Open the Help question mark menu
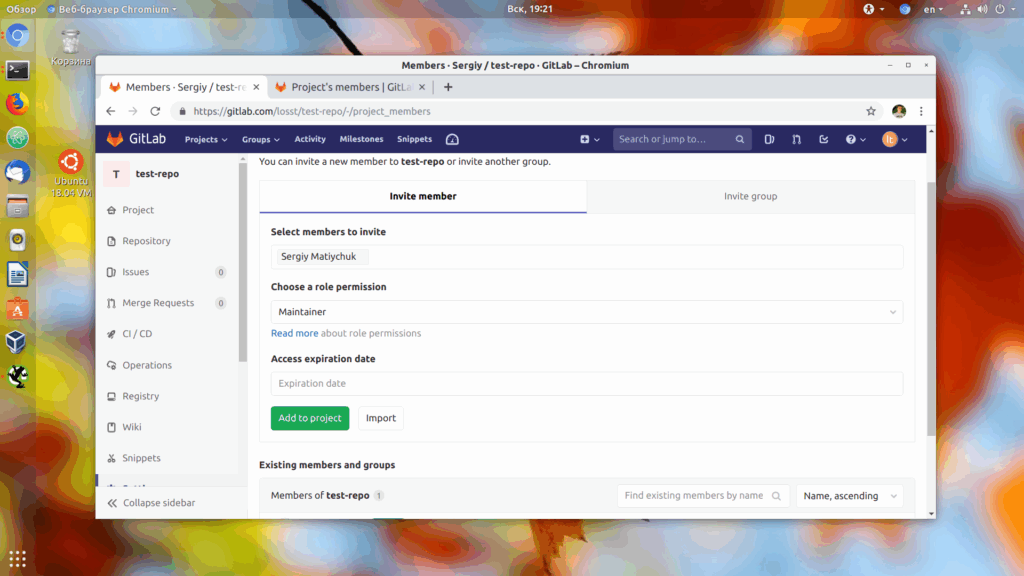1024x576 pixels. click(x=856, y=139)
